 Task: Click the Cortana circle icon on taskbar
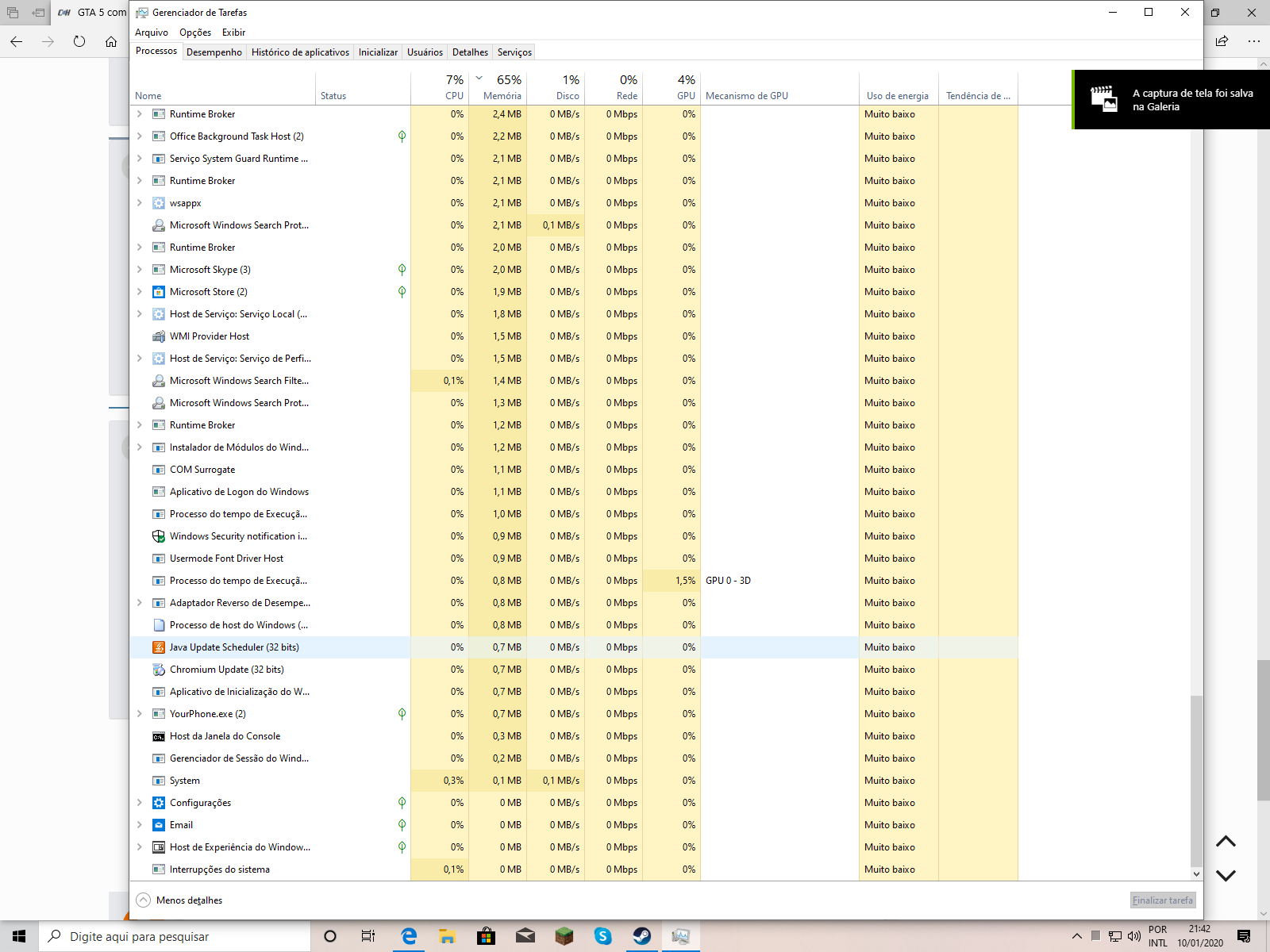[x=330, y=936]
